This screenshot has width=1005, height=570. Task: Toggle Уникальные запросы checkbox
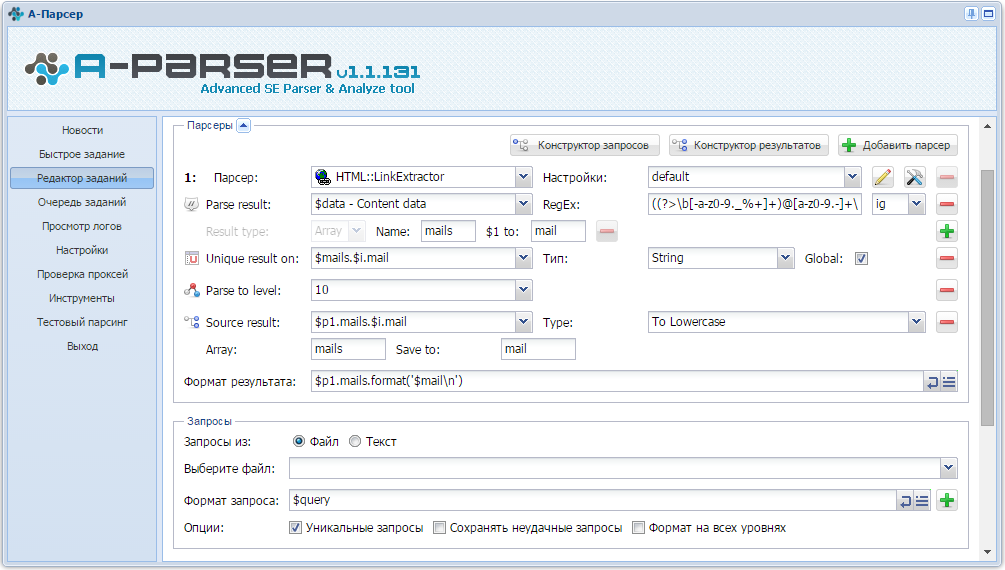click(295, 528)
